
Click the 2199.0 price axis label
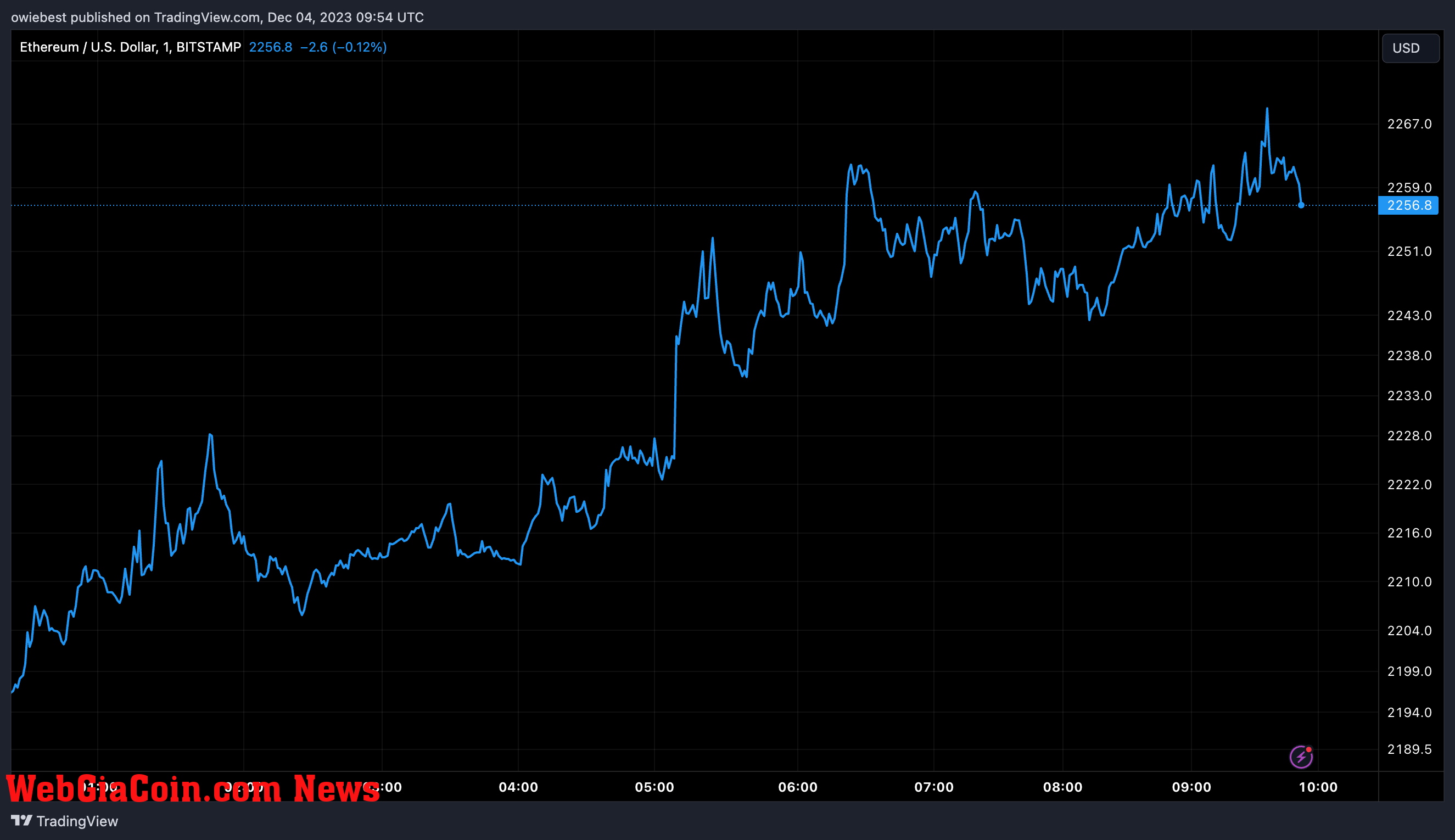tap(1409, 671)
